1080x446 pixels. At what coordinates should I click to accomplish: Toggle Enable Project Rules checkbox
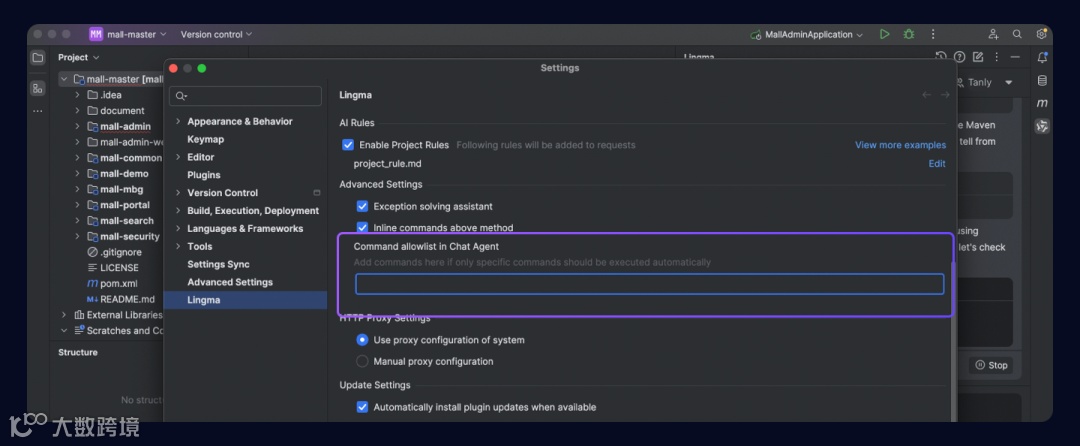tap(348, 145)
